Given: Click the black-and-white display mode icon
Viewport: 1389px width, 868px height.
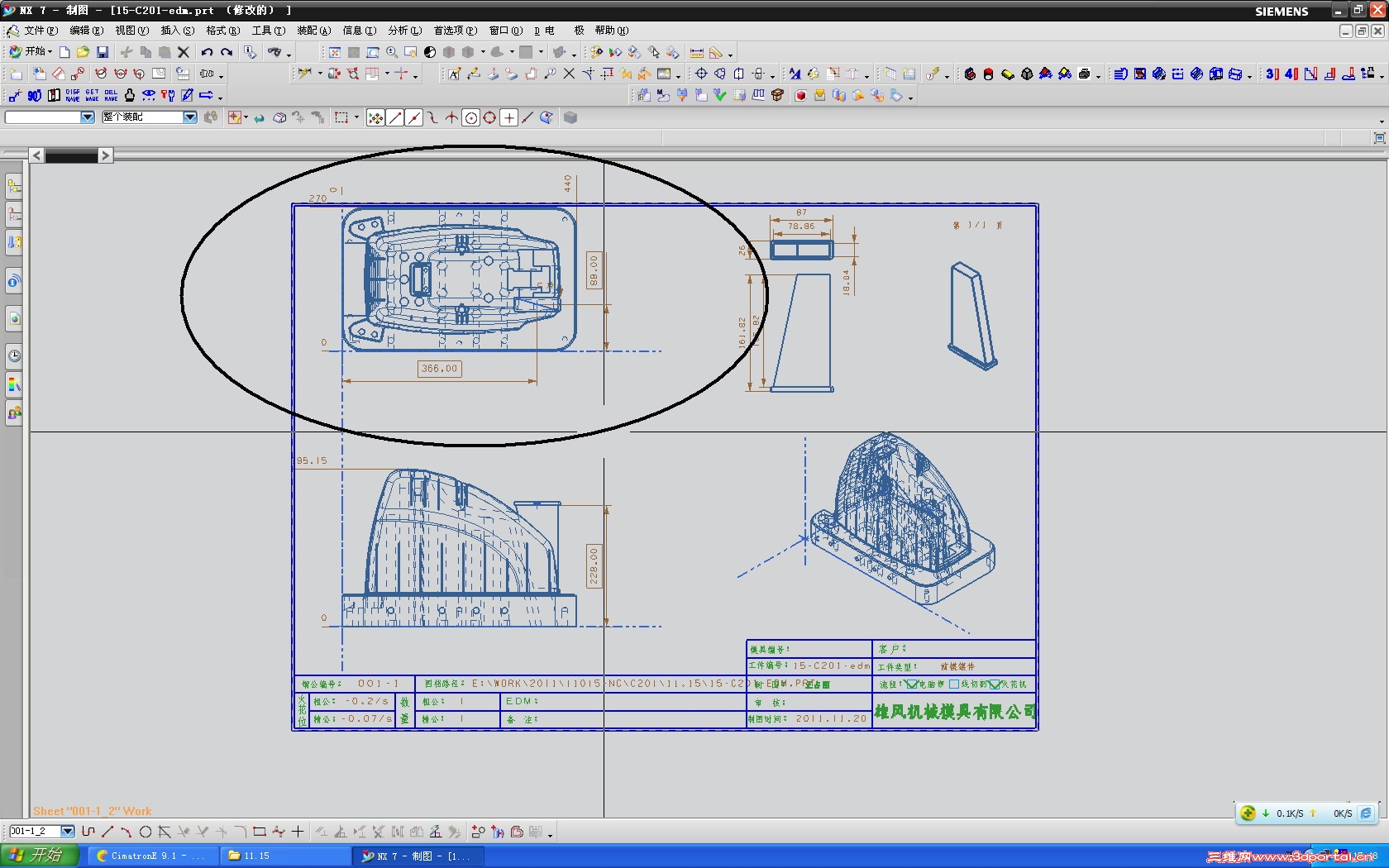Looking at the screenshot, I should pos(430,52).
